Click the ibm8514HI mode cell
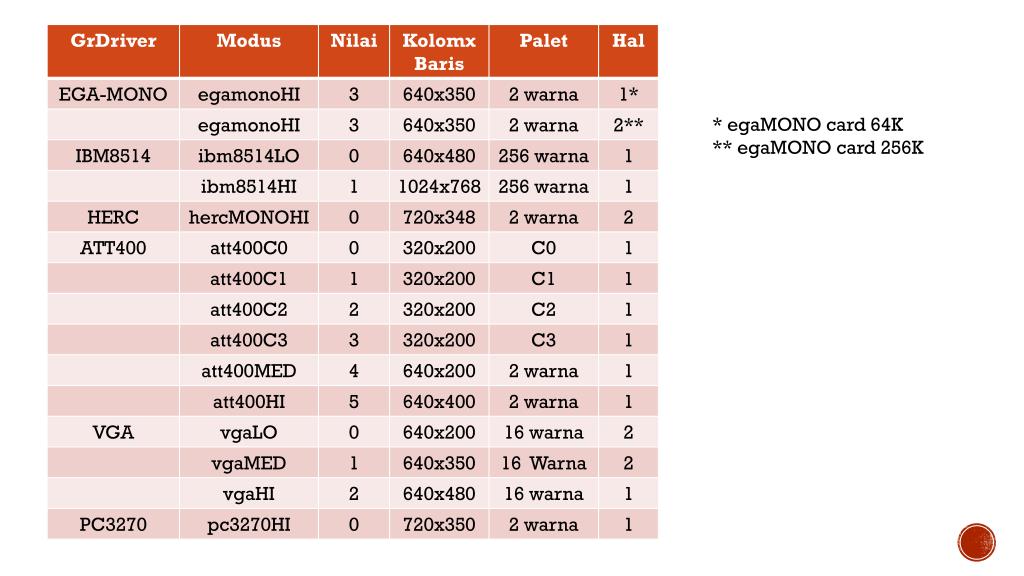This screenshot has width=1024, height=576. click(x=249, y=186)
